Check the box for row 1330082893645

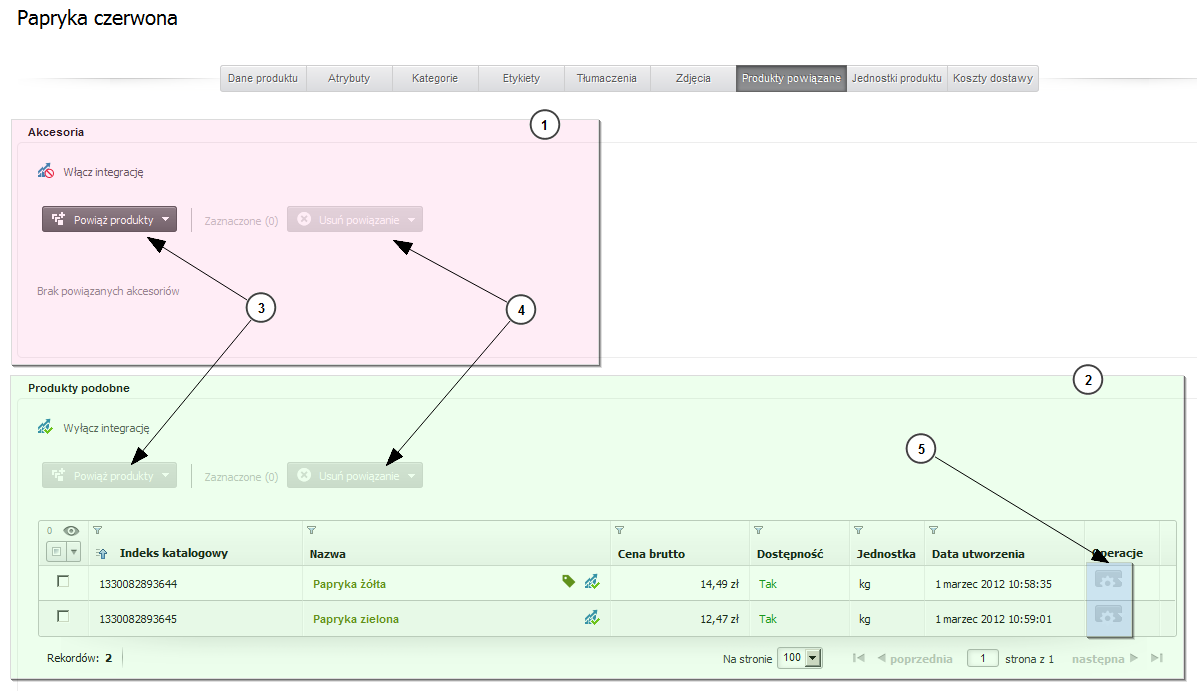click(63, 617)
